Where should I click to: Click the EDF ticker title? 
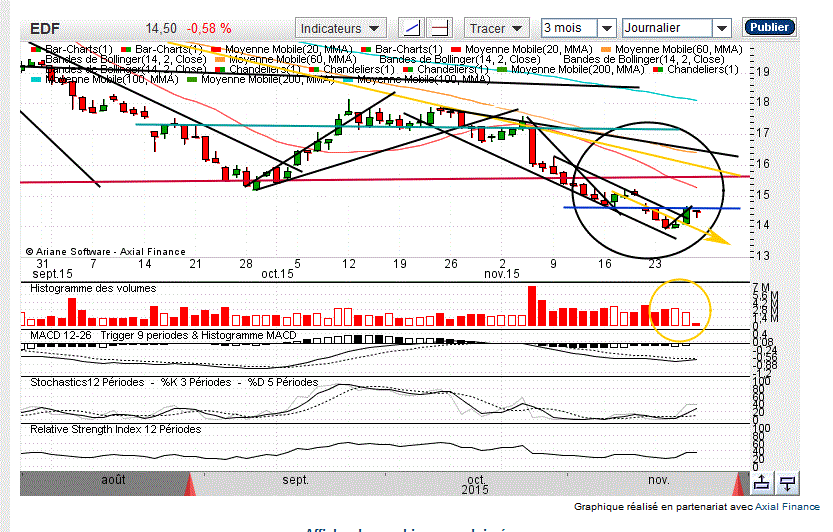point(45,29)
